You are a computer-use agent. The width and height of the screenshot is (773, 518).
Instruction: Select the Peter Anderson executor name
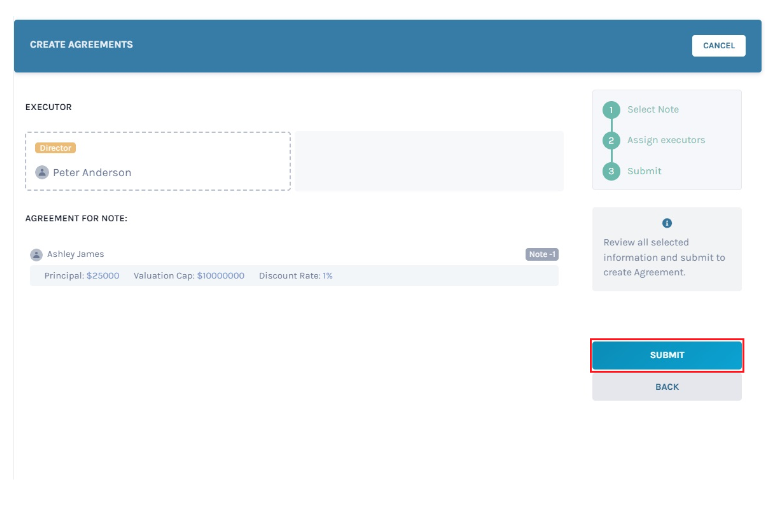coord(92,173)
